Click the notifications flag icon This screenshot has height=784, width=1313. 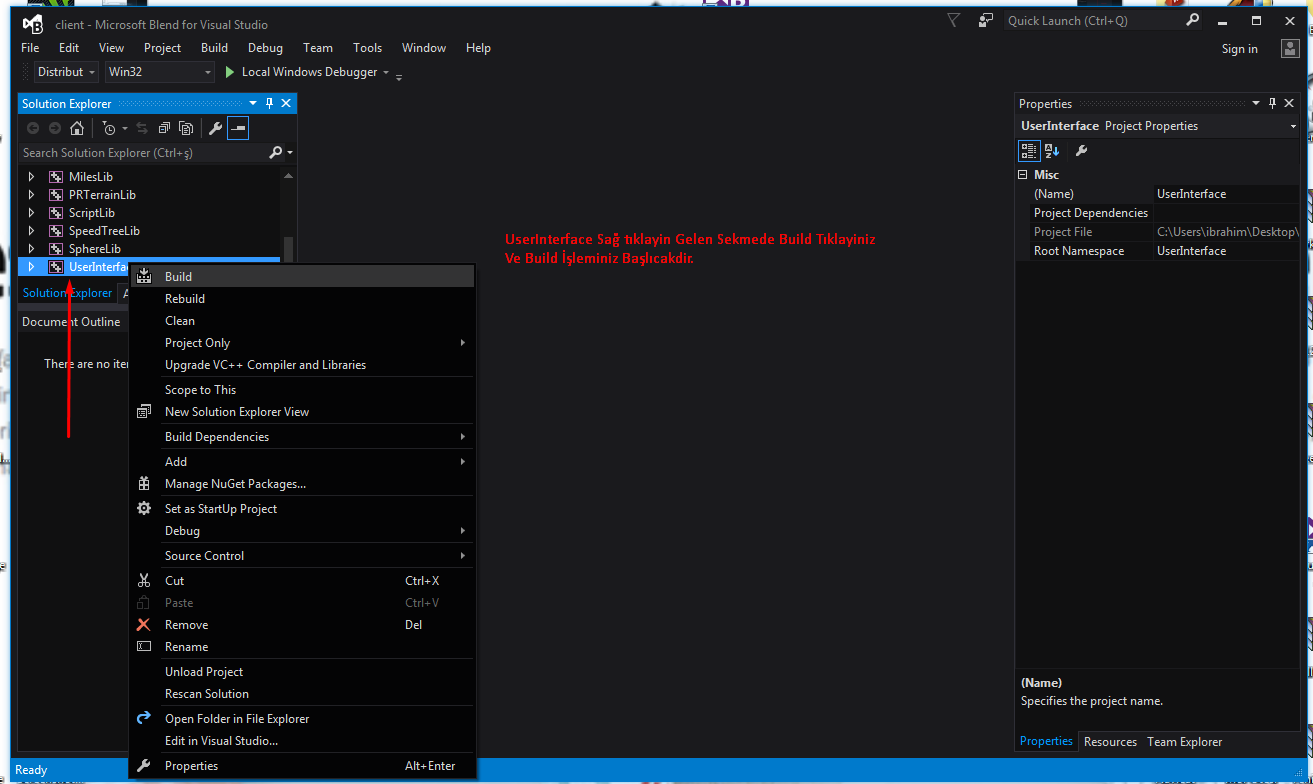tap(953, 20)
